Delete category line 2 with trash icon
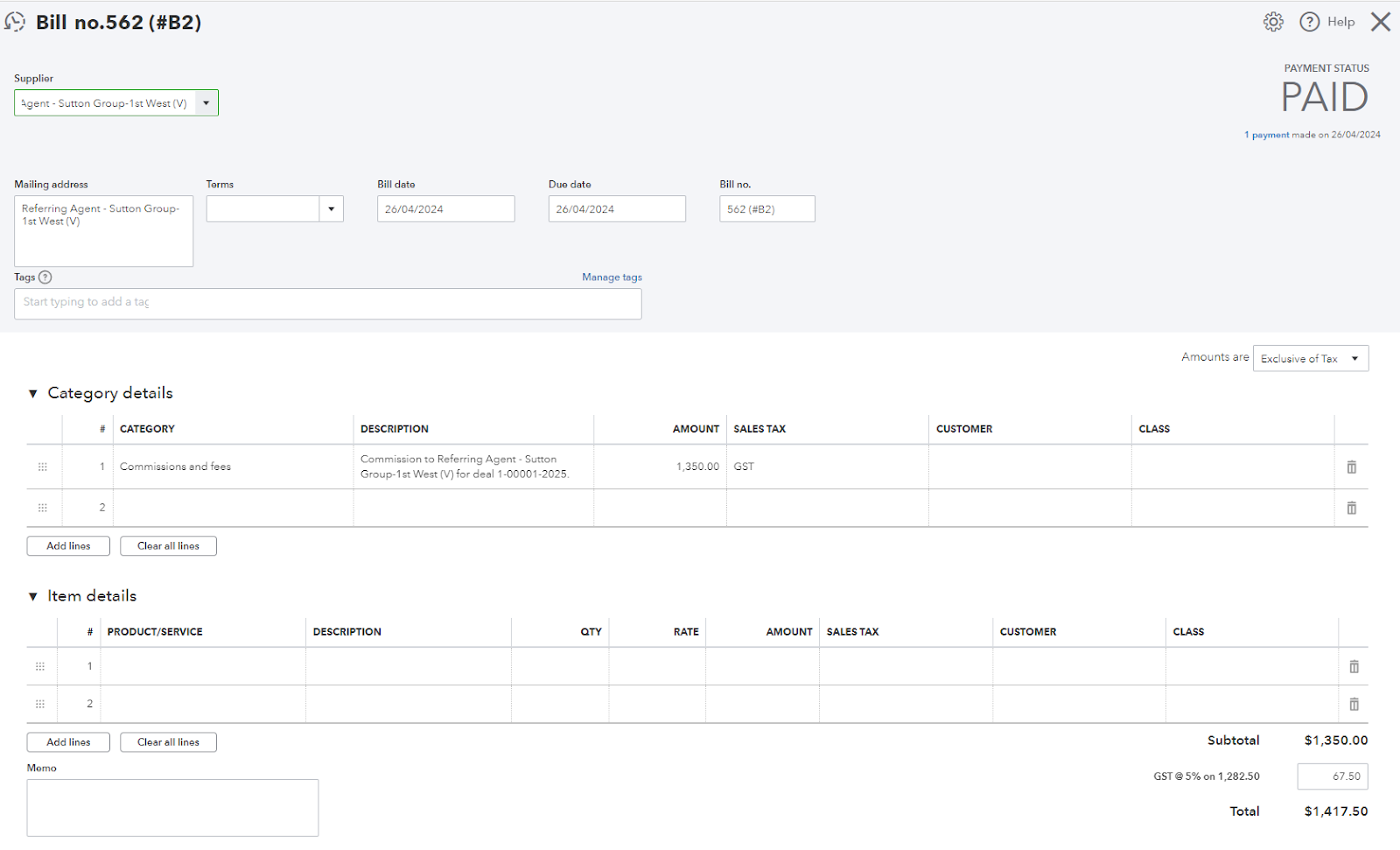Viewport: 1400px width, 850px height. (x=1352, y=508)
